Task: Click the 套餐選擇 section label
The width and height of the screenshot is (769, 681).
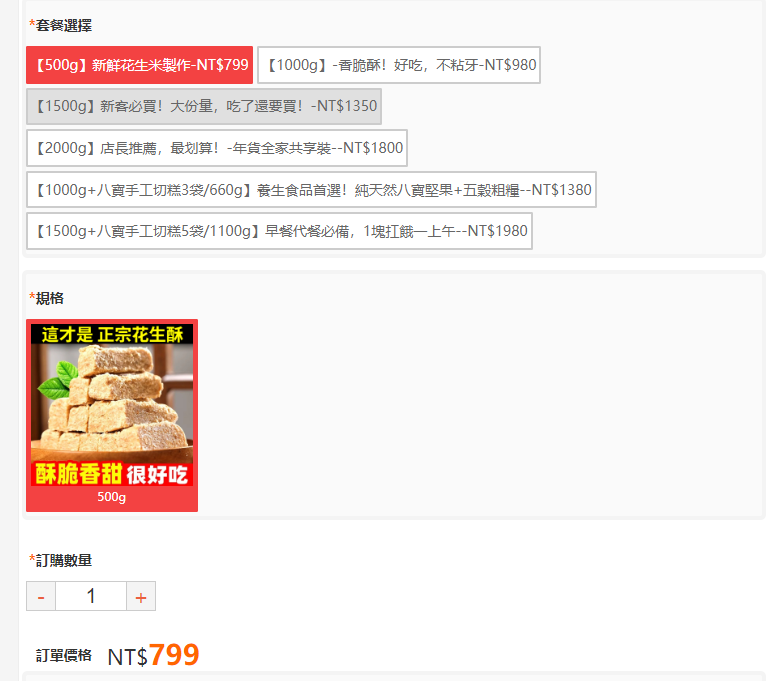Action: click(64, 25)
